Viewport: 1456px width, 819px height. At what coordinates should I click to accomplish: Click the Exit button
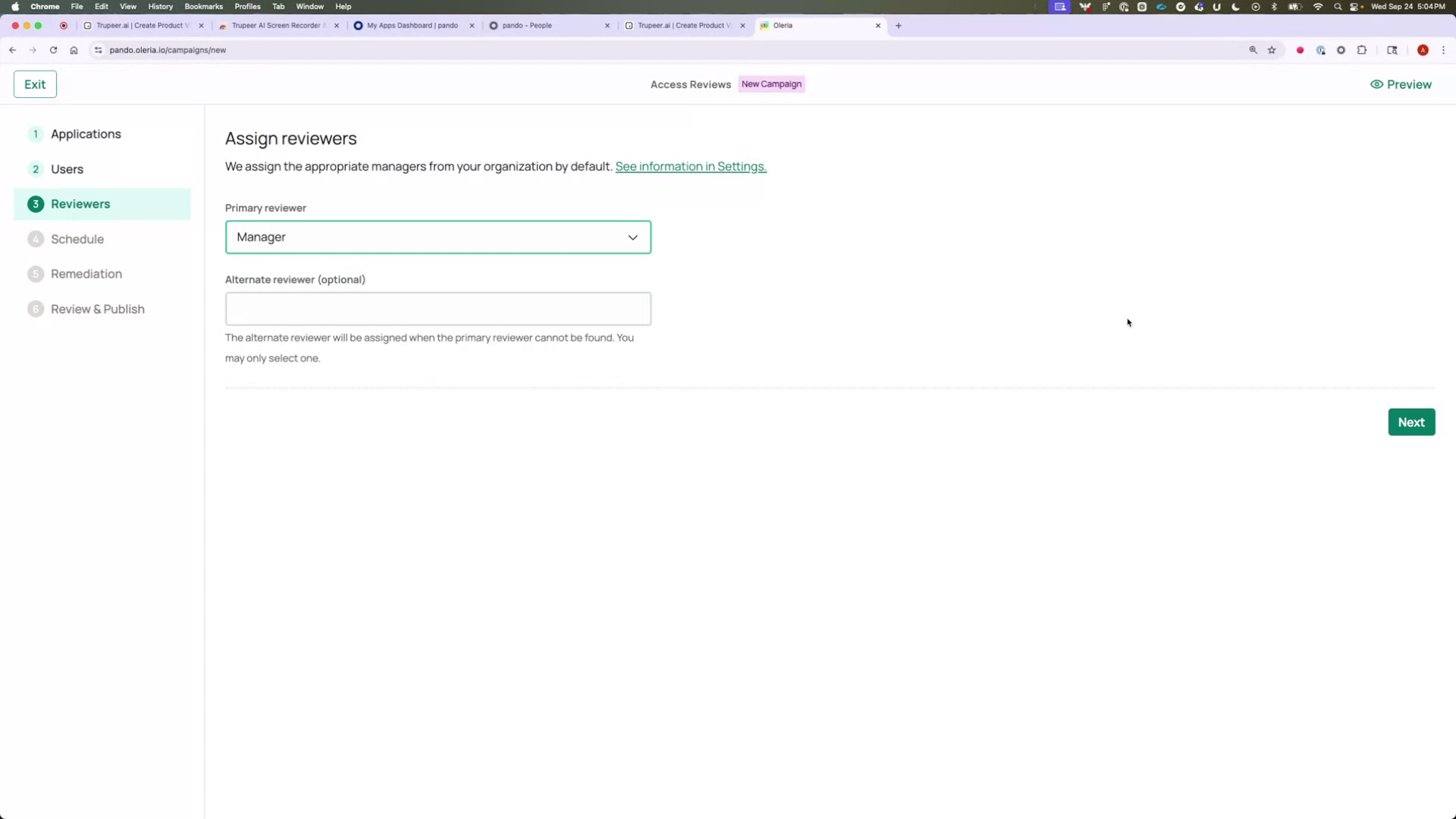(34, 83)
